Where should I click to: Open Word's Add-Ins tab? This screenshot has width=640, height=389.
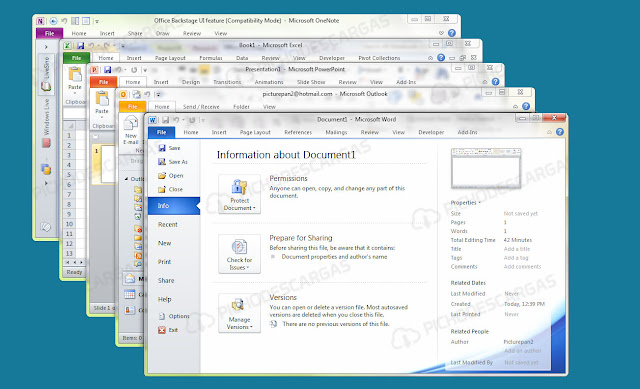pyautogui.click(x=467, y=132)
